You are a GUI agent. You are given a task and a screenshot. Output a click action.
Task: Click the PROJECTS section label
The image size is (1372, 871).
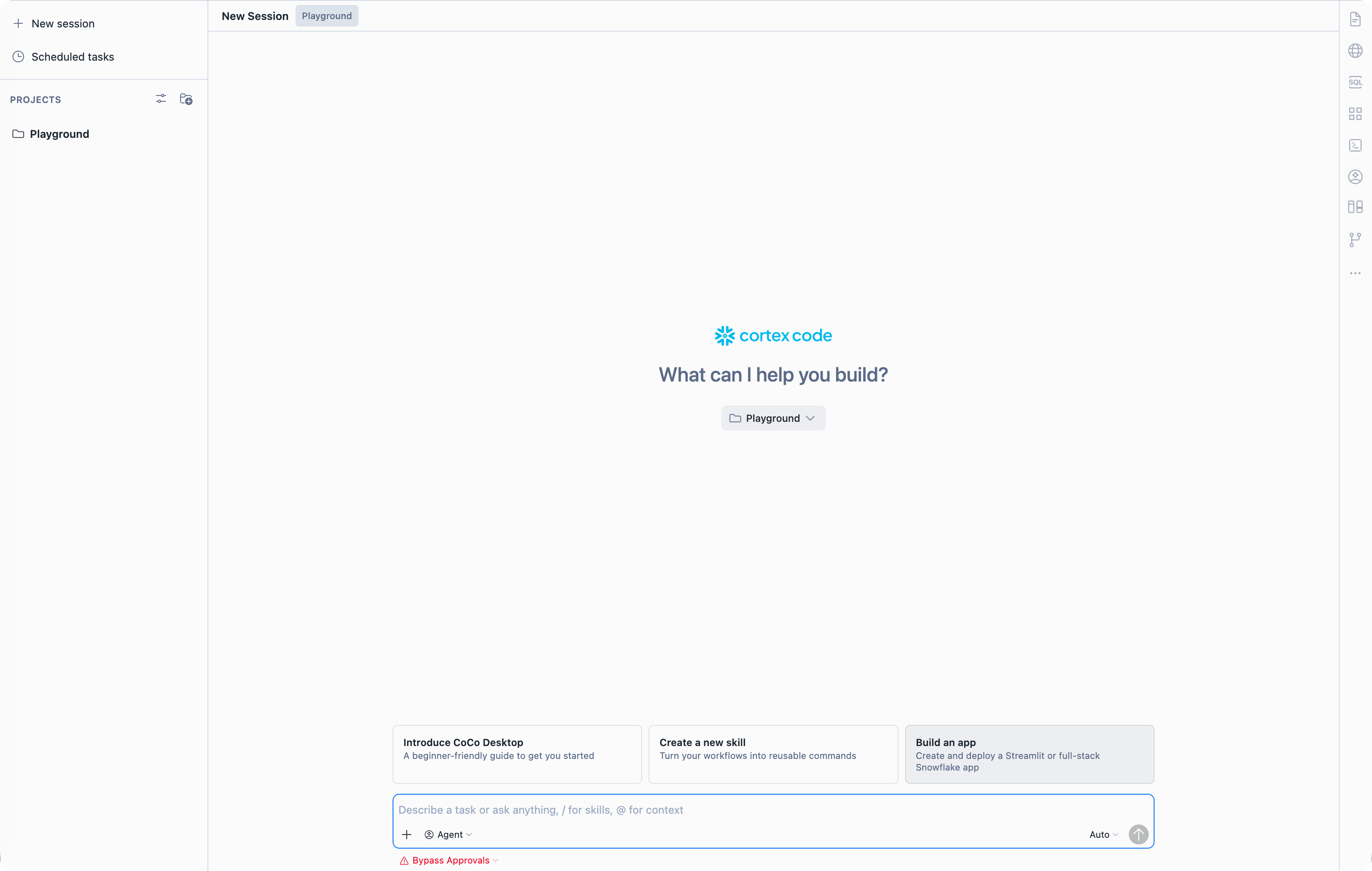(35, 99)
